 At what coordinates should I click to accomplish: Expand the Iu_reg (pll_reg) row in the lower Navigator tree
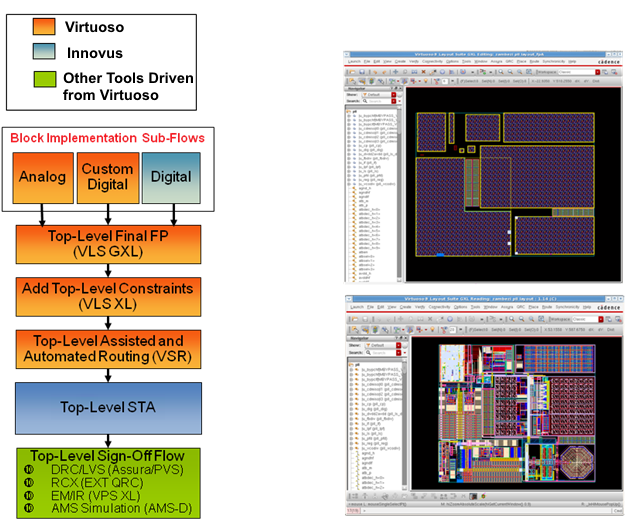[351, 443]
